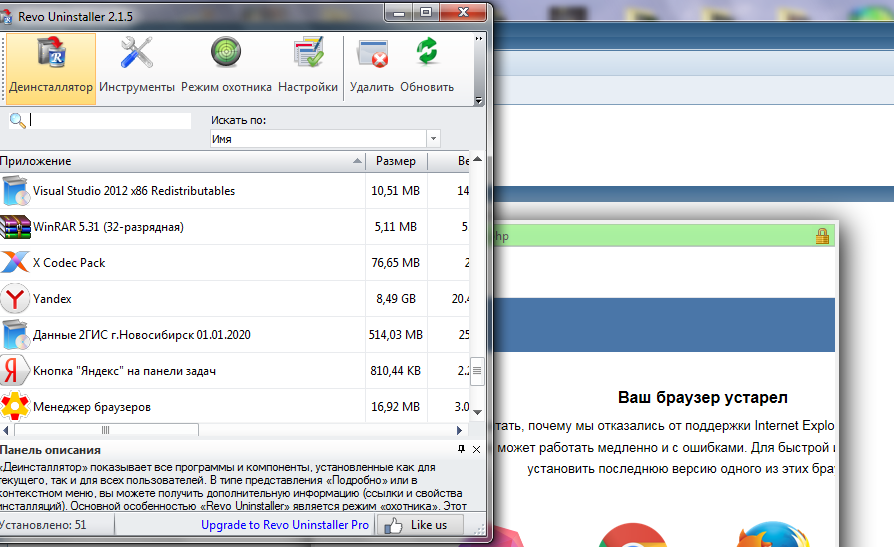The height and width of the screenshot is (547, 894).
Task: Open the Инструменты tools section
Action: 137,68
